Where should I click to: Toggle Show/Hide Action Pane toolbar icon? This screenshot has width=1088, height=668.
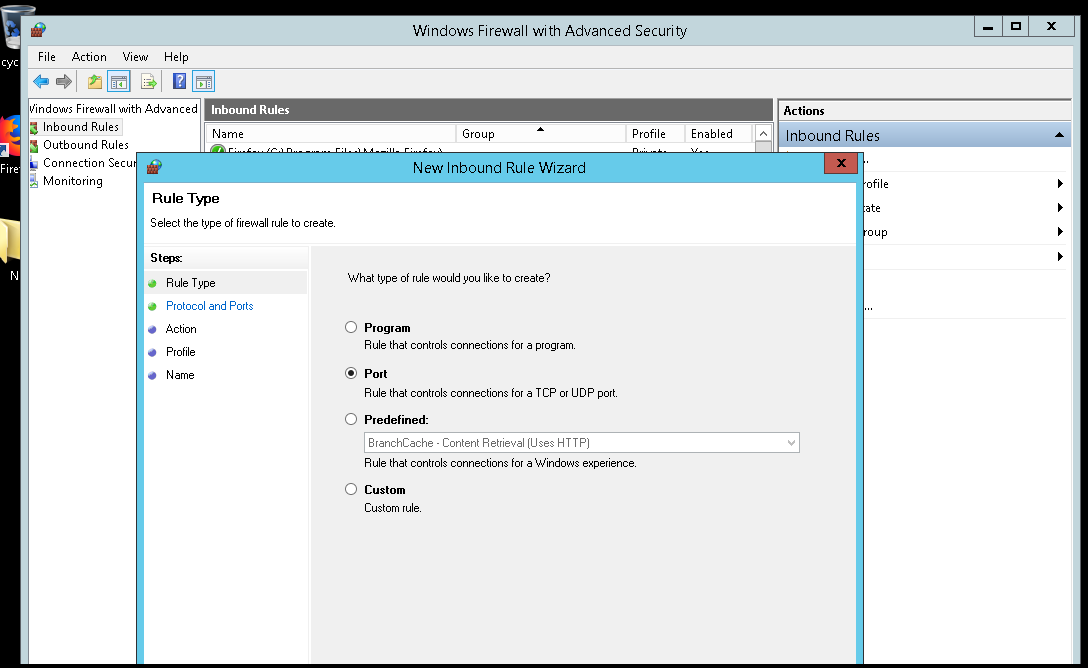coord(204,82)
